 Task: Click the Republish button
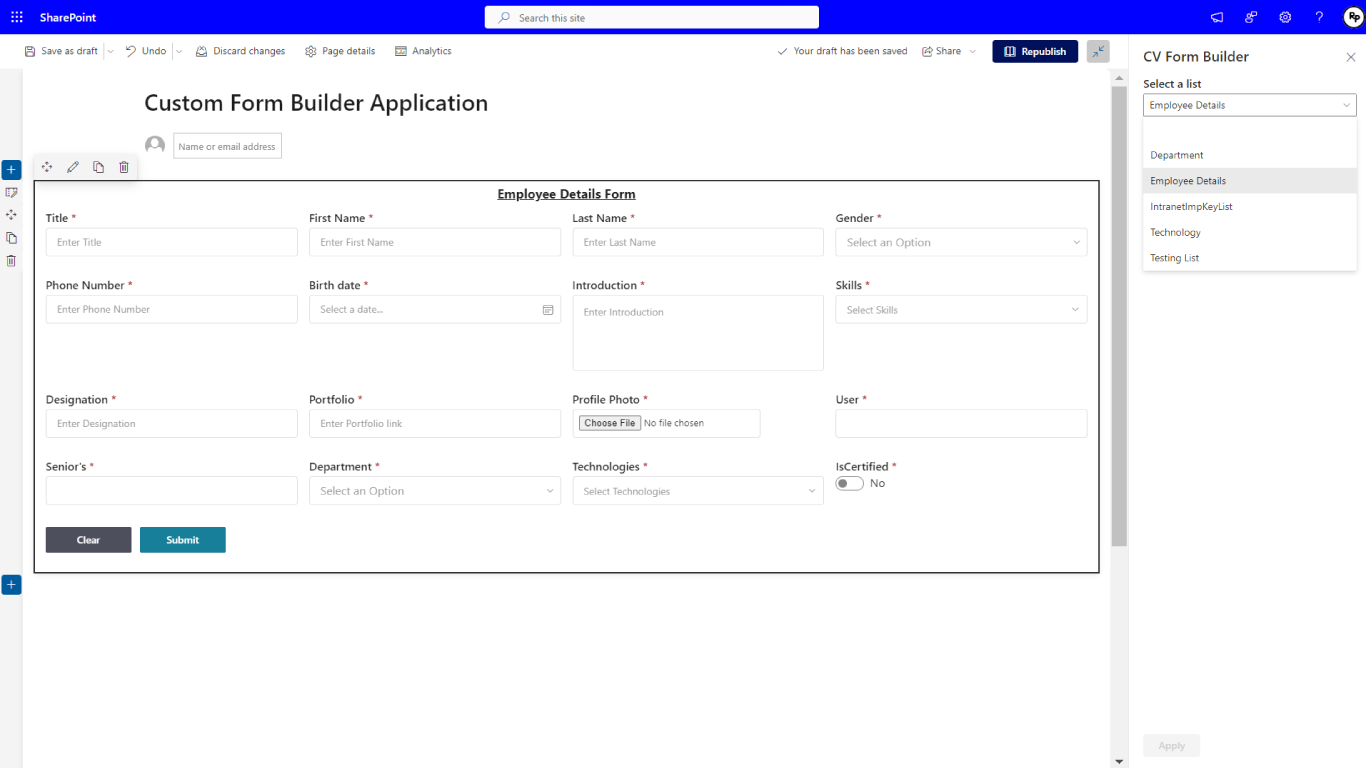(x=1035, y=51)
